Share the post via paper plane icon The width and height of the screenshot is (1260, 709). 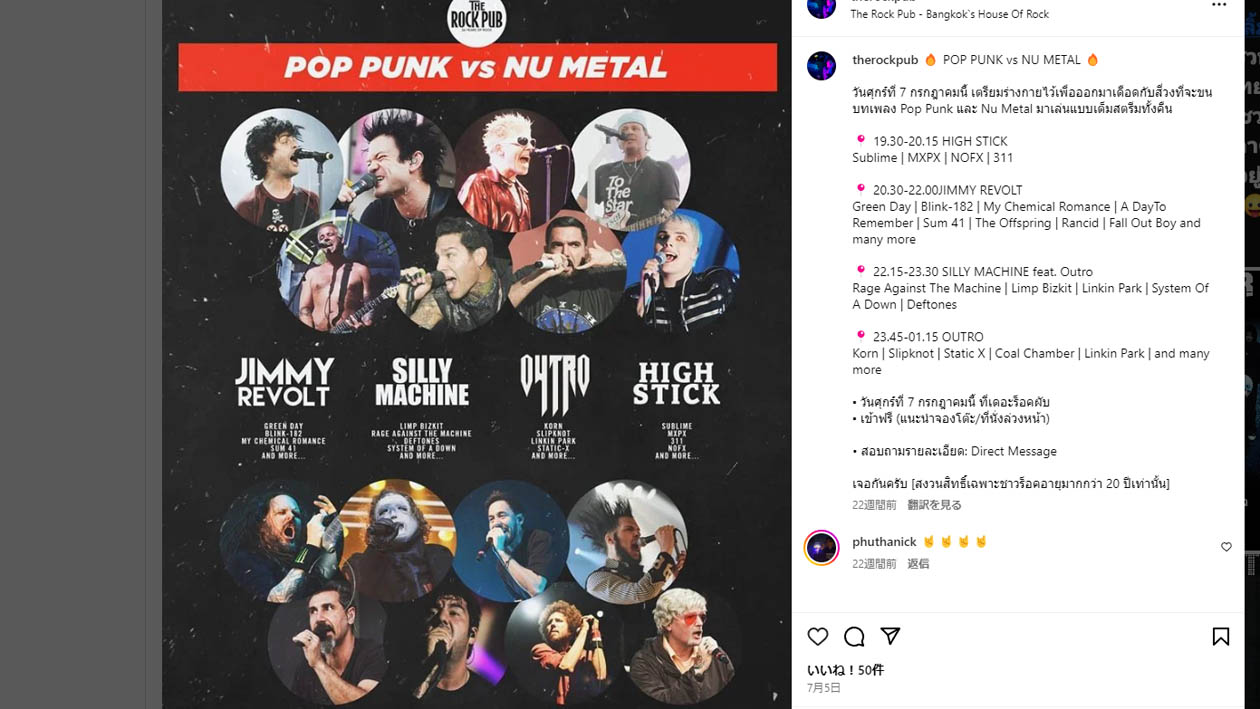890,636
